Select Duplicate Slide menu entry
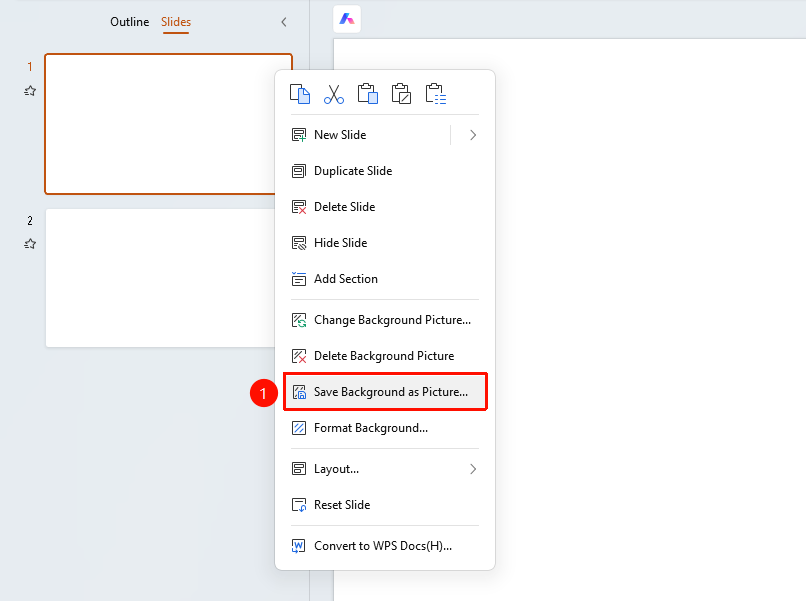The width and height of the screenshot is (806, 601). pos(385,171)
